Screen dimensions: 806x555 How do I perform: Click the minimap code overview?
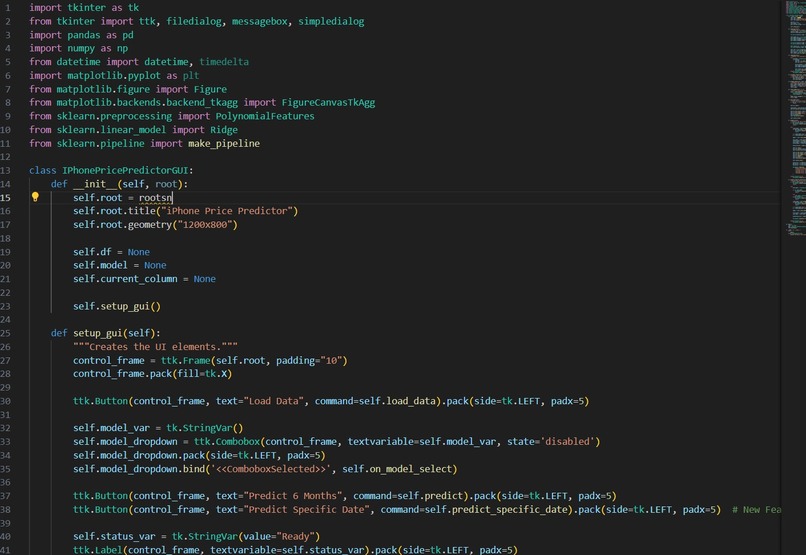point(796,118)
